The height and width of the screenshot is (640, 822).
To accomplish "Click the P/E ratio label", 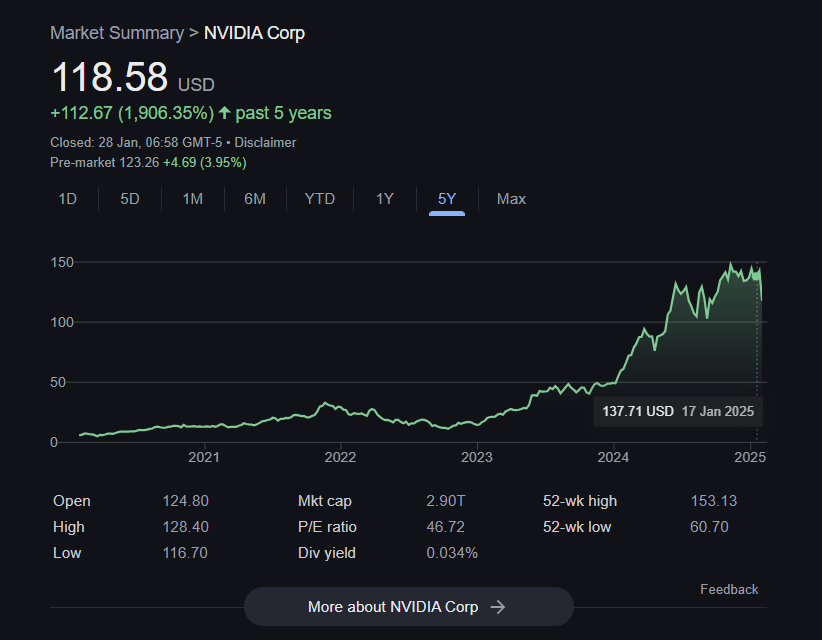I will [x=327, y=527].
